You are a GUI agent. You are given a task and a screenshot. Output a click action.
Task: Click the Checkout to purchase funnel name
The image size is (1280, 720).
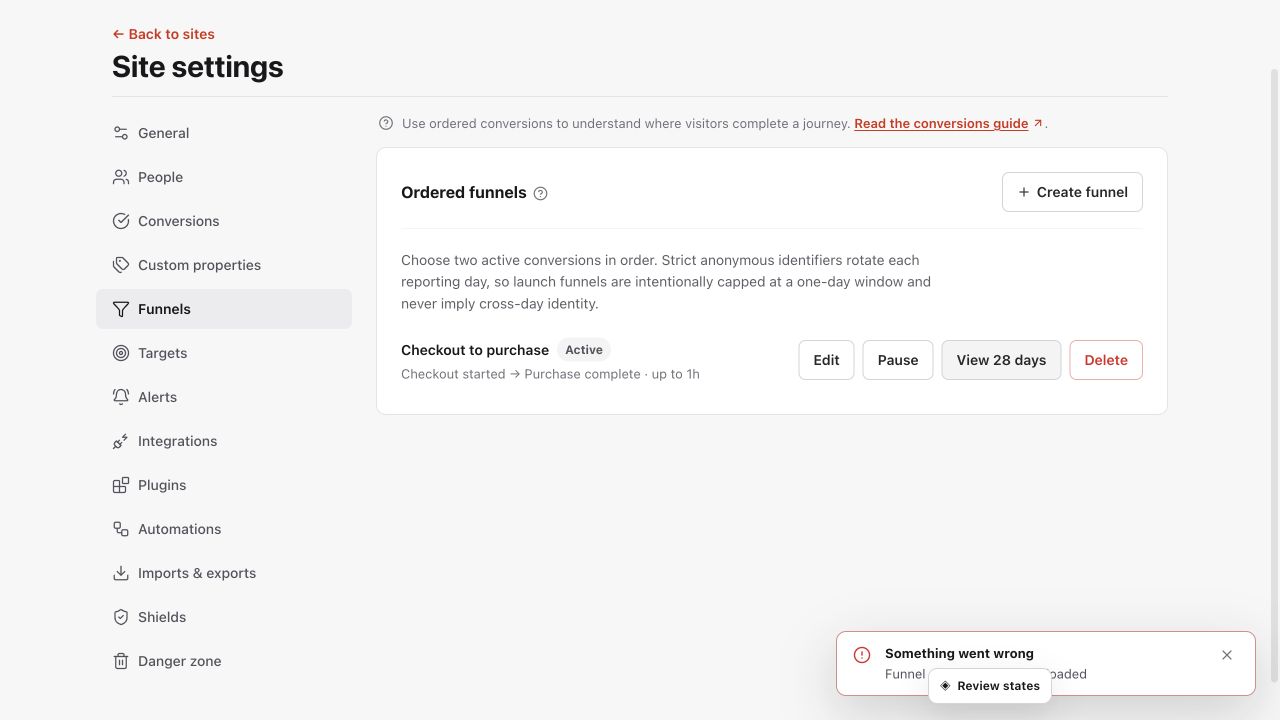click(475, 350)
